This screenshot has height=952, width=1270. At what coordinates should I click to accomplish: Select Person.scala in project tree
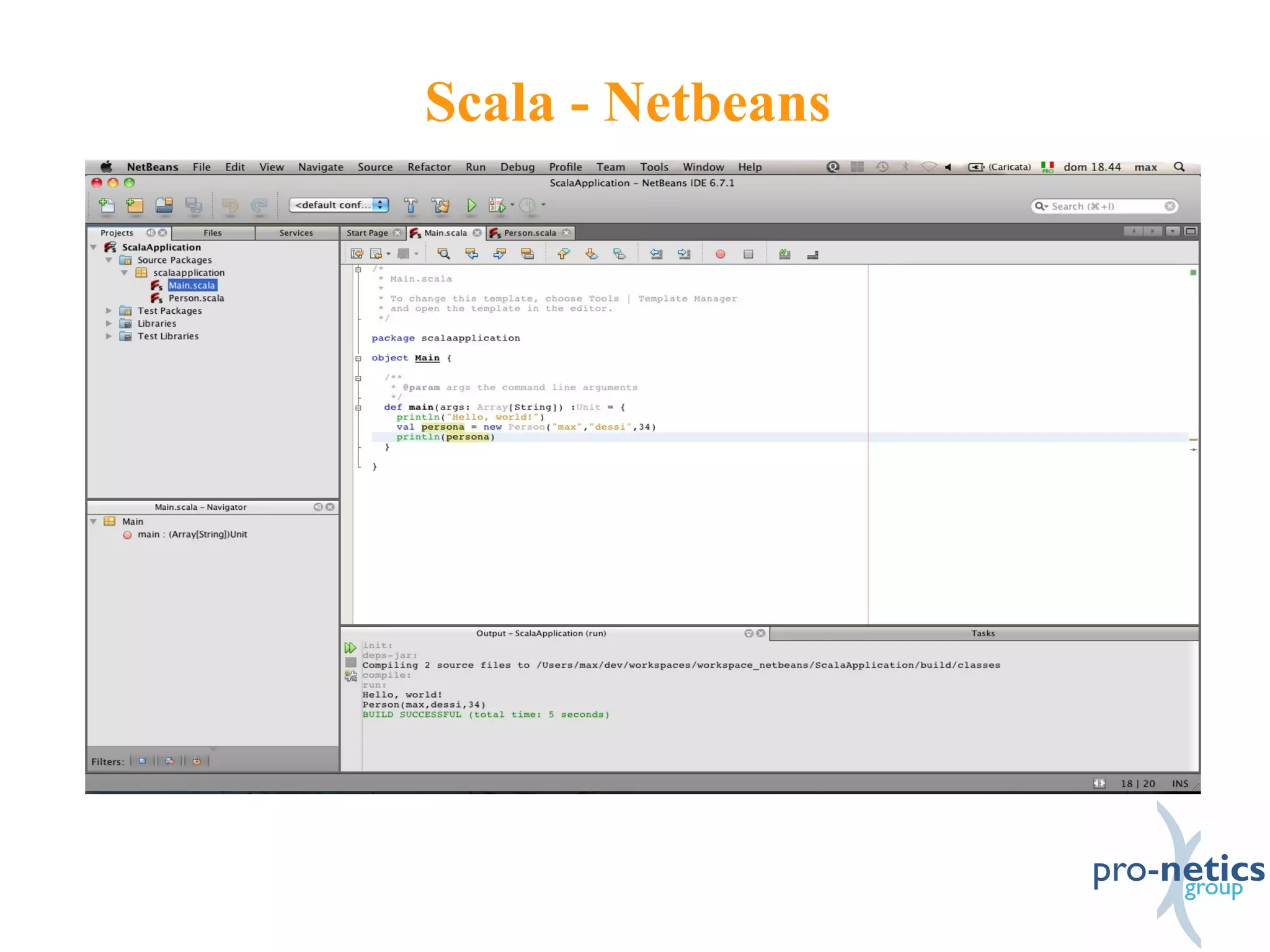[x=196, y=298]
